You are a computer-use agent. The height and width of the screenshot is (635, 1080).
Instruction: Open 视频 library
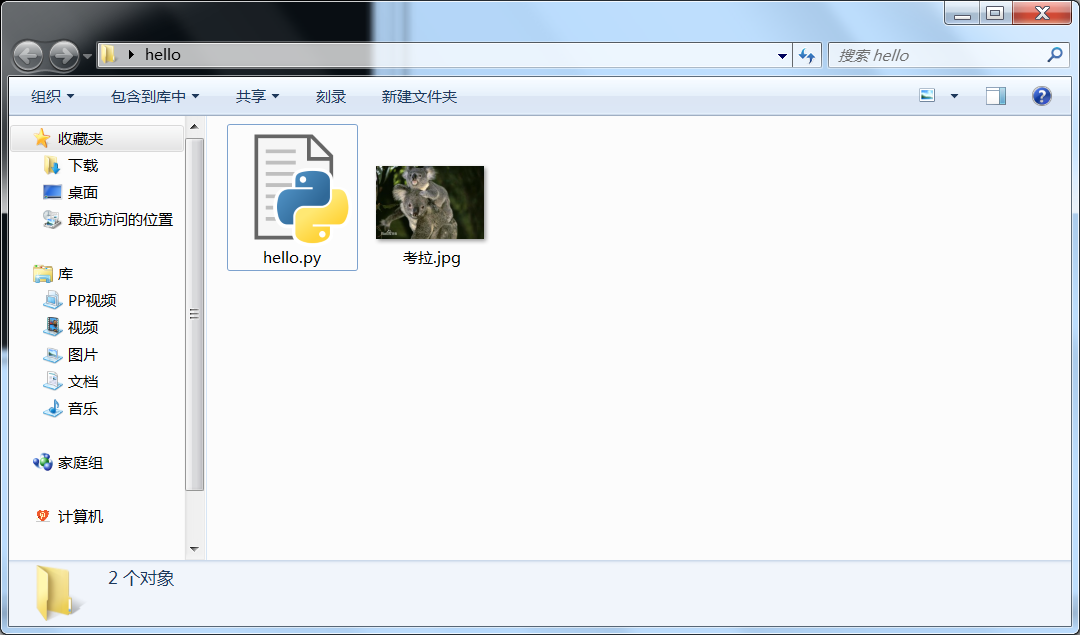pos(83,327)
